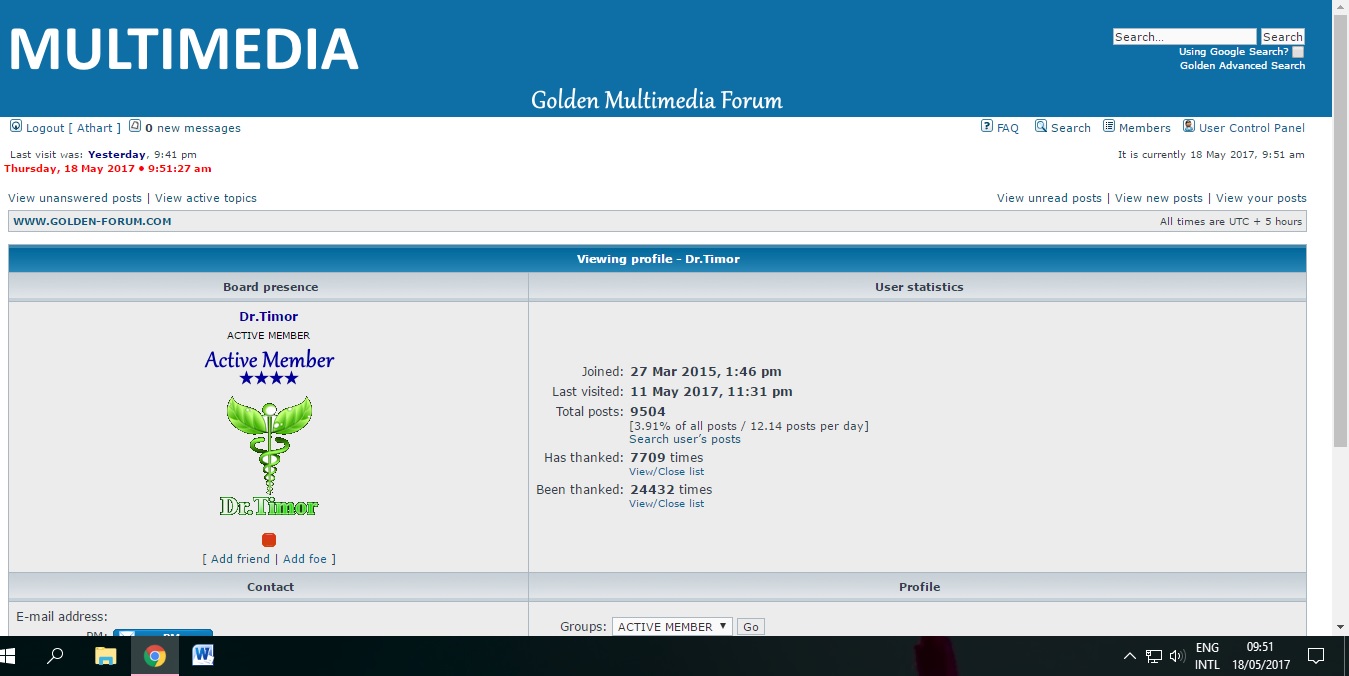Click the red offline status icon
The width and height of the screenshot is (1349, 676).
pos(269,540)
